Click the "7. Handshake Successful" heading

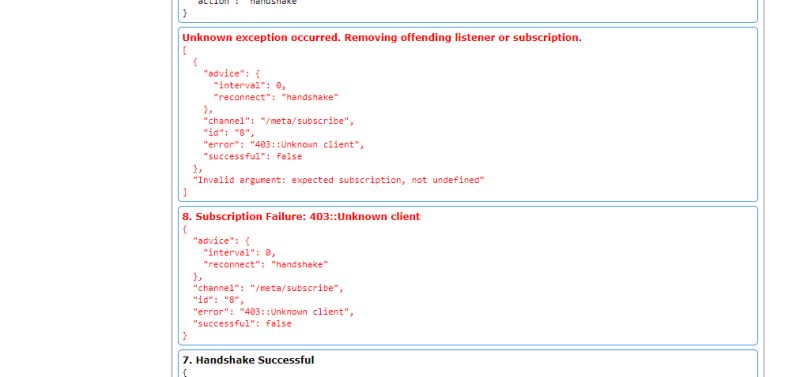(248, 360)
